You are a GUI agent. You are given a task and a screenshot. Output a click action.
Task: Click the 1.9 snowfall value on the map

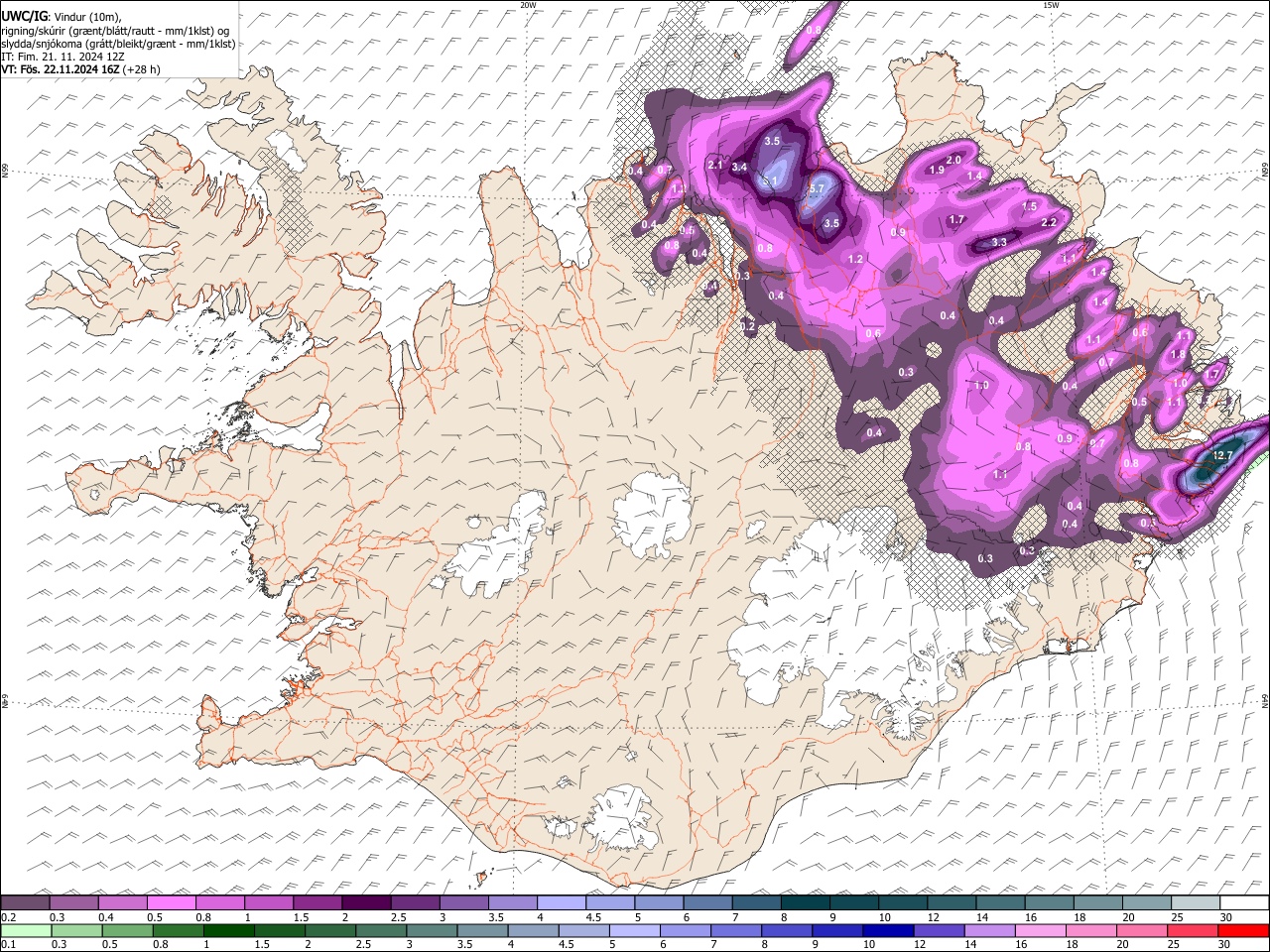[936, 171]
